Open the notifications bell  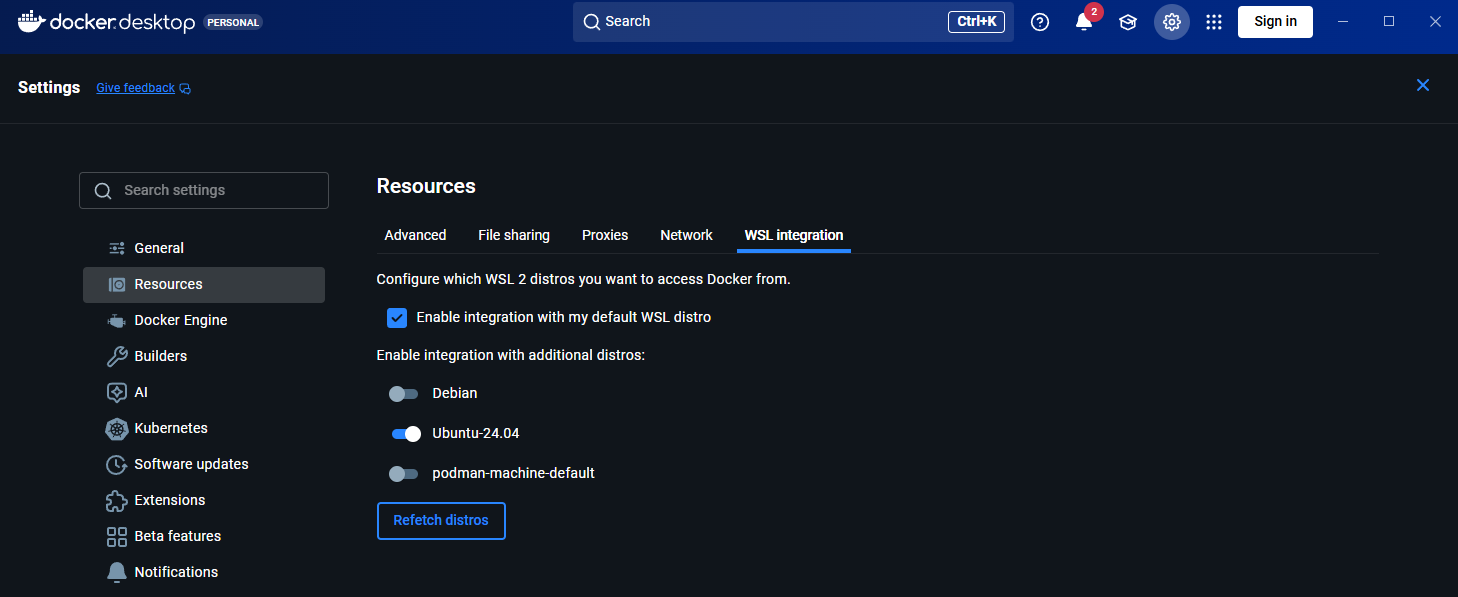[x=1083, y=22]
